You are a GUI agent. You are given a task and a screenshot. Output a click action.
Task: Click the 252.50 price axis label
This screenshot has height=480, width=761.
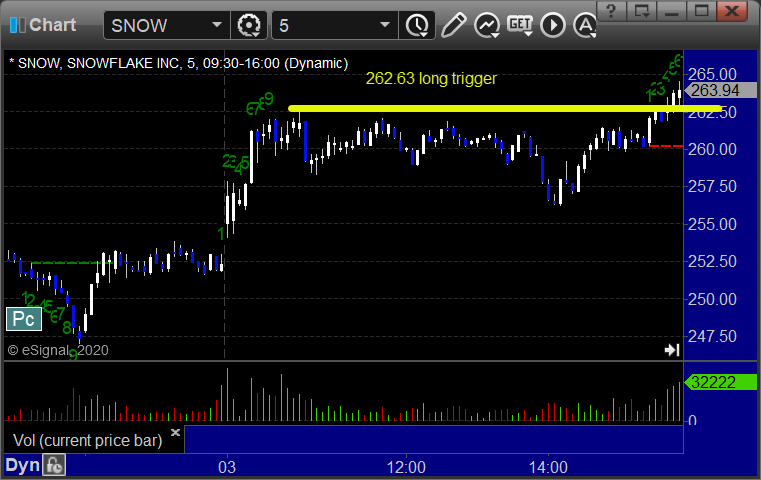point(712,261)
